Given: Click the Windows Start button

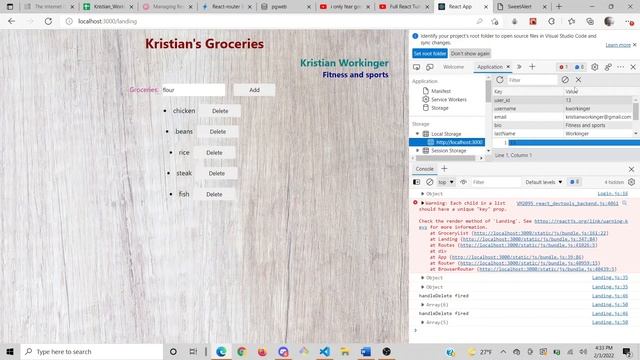Looking at the screenshot, I should (x=10, y=351).
